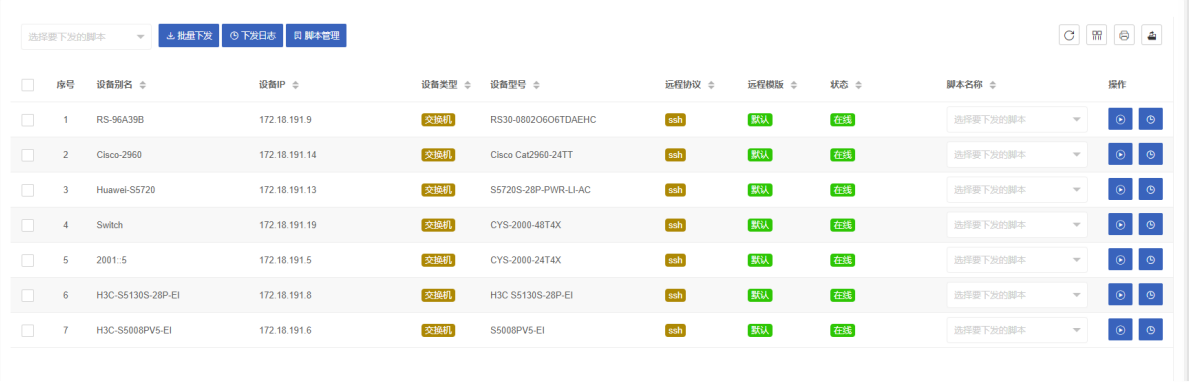View delivery log for 2001::5 row
This screenshot has height=382, width=1189.
tap(1151, 260)
